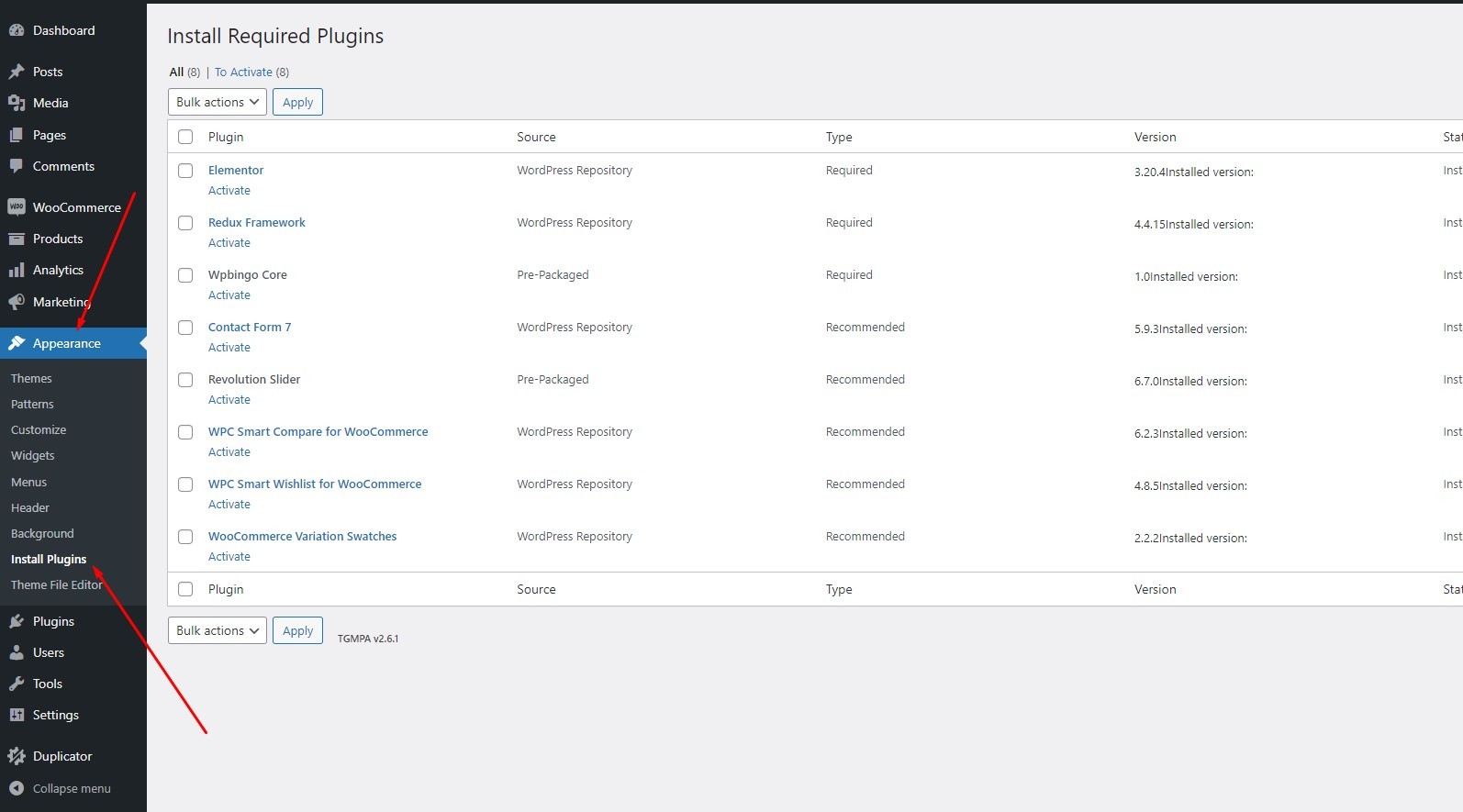Viewport: 1463px width, 812px height.
Task: Activate the Contact Form 7 plugin
Action: coord(229,348)
